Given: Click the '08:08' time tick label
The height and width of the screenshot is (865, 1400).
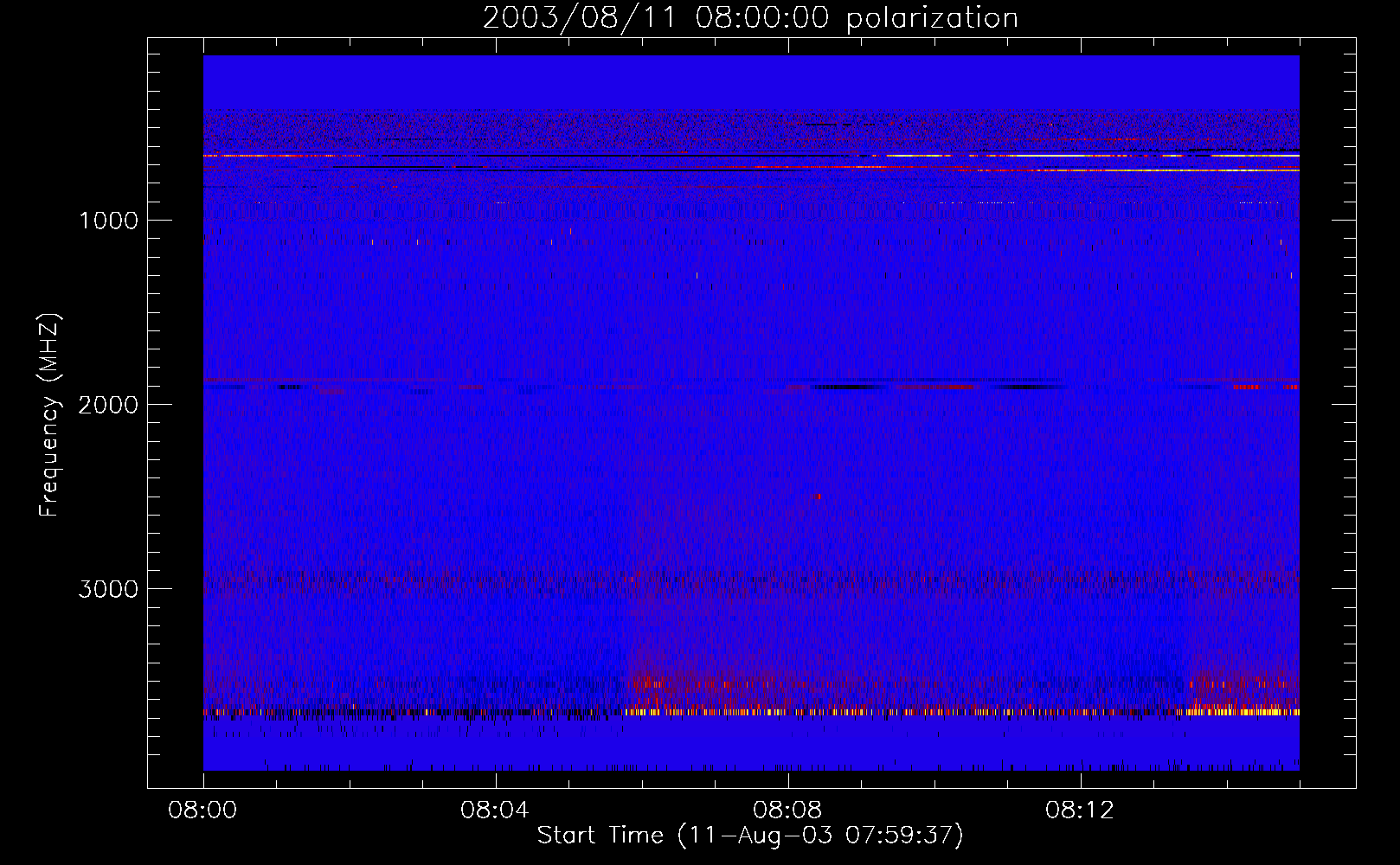Looking at the screenshot, I should [x=787, y=811].
